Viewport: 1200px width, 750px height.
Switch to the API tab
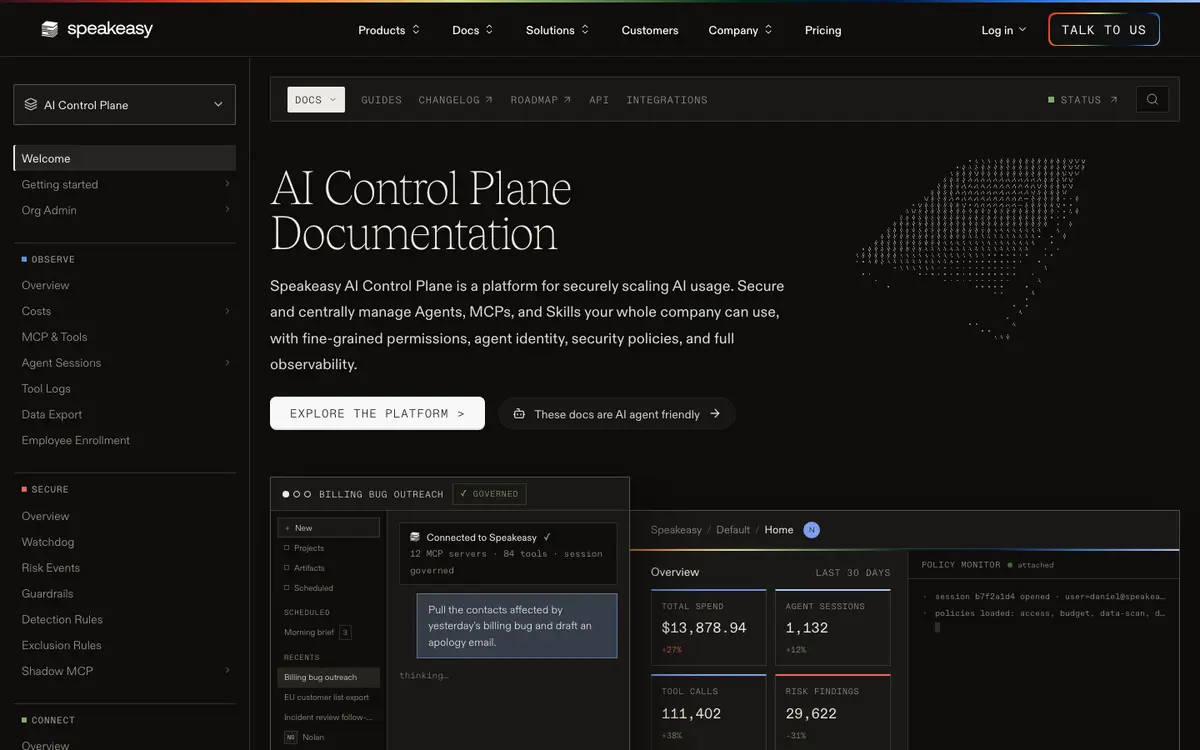coord(599,100)
